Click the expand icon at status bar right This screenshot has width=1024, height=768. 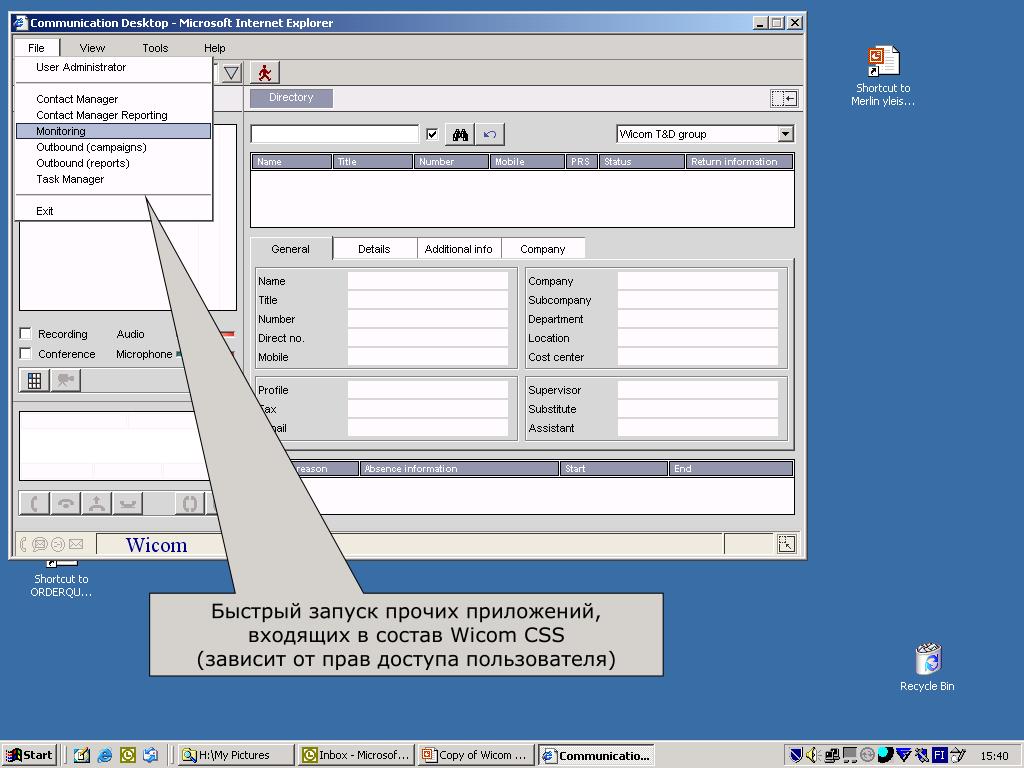[x=786, y=544]
